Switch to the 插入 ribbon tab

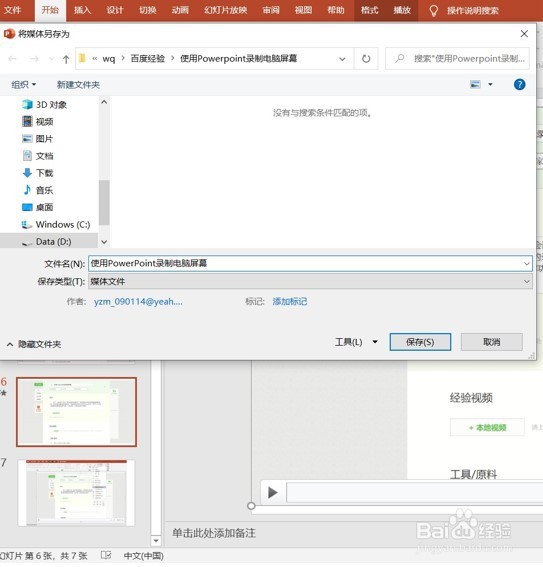pyautogui.click(x=82, y=10)
